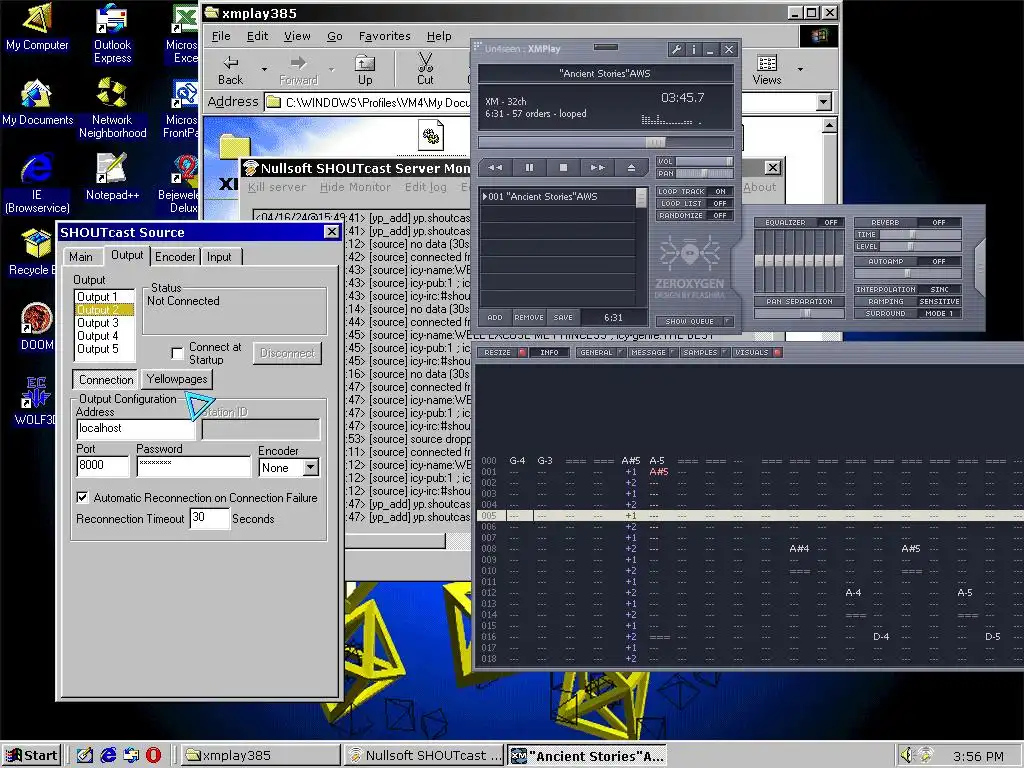Open VISUALS info panel tab
This screenshot has height=768, width=1024.
(x=757, y=352)
